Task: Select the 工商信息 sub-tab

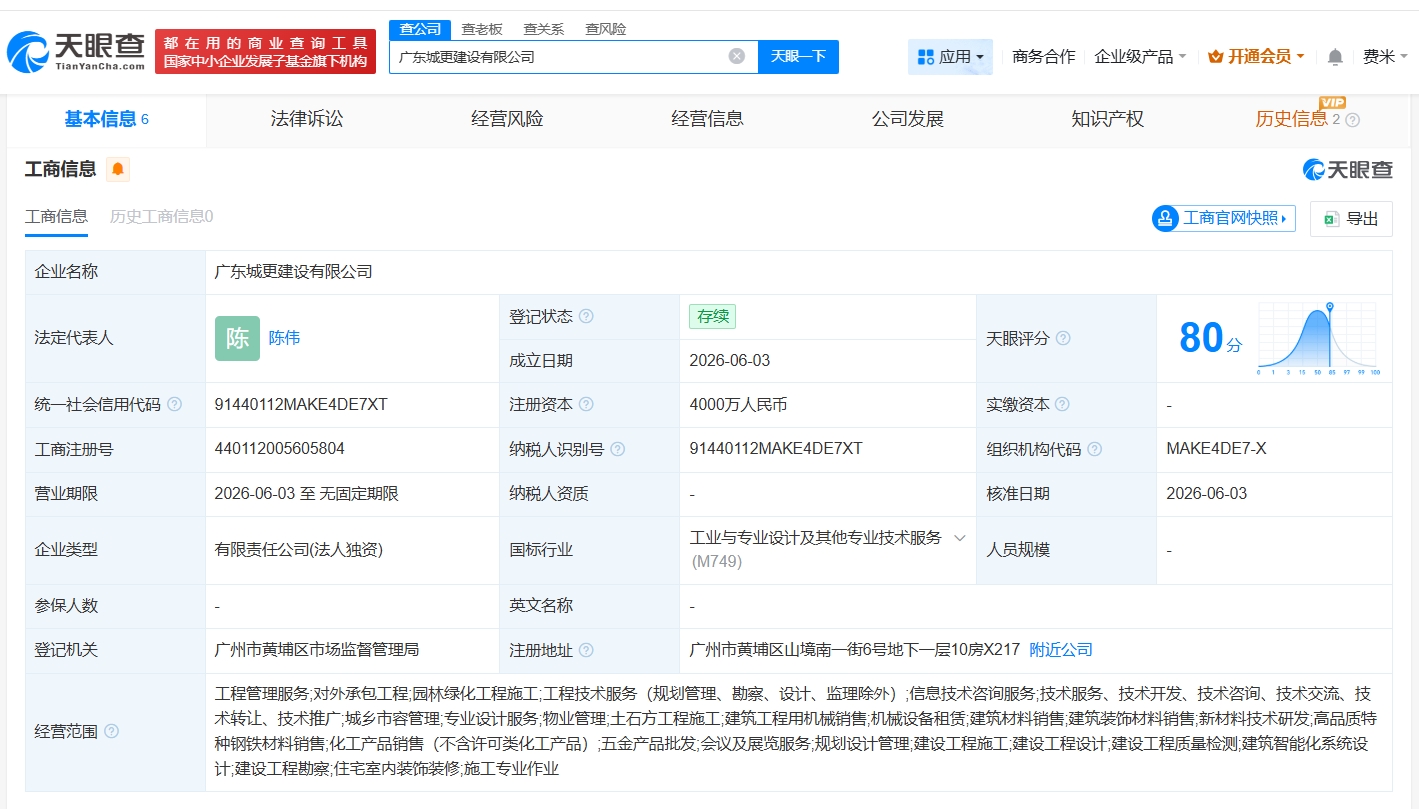Action: [x=56, y=217]
